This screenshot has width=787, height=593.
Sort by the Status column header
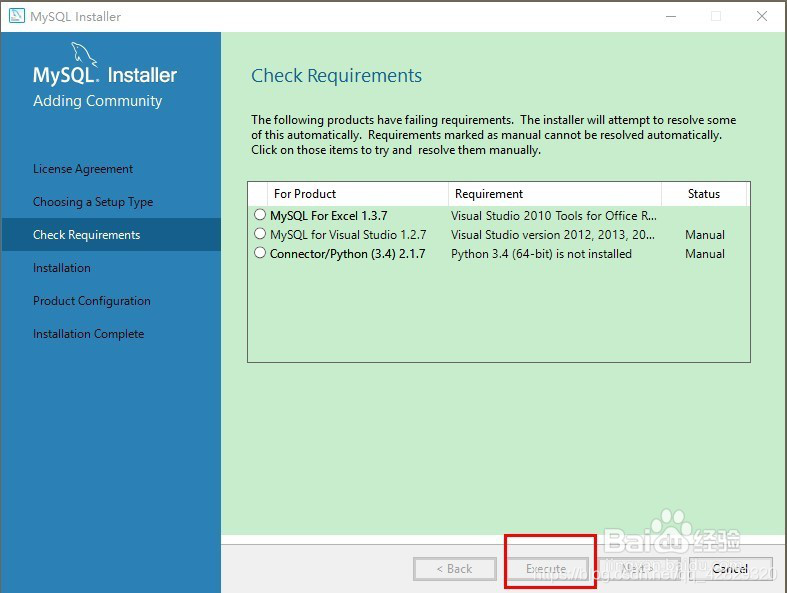click(x=704, y=194)
